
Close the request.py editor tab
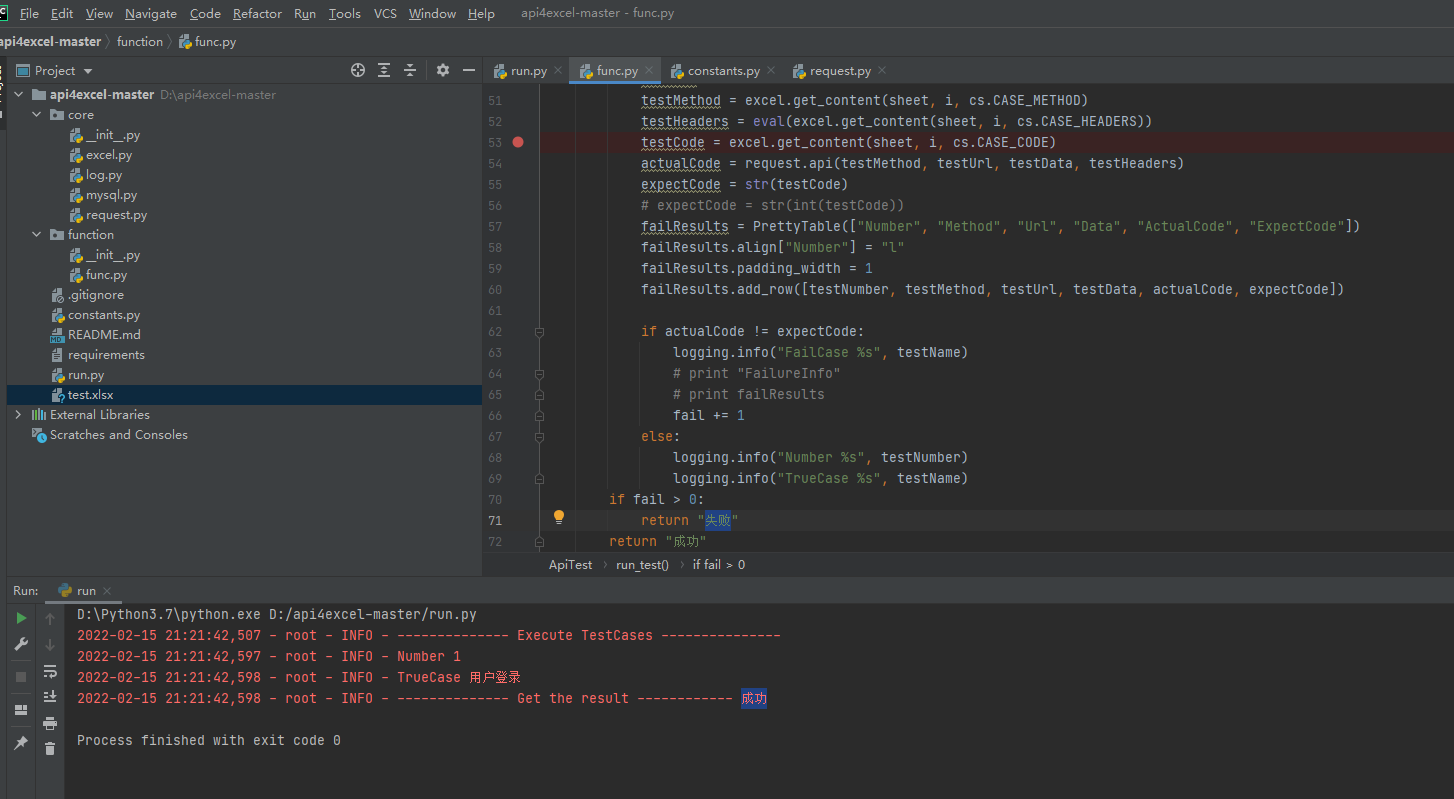881,71
